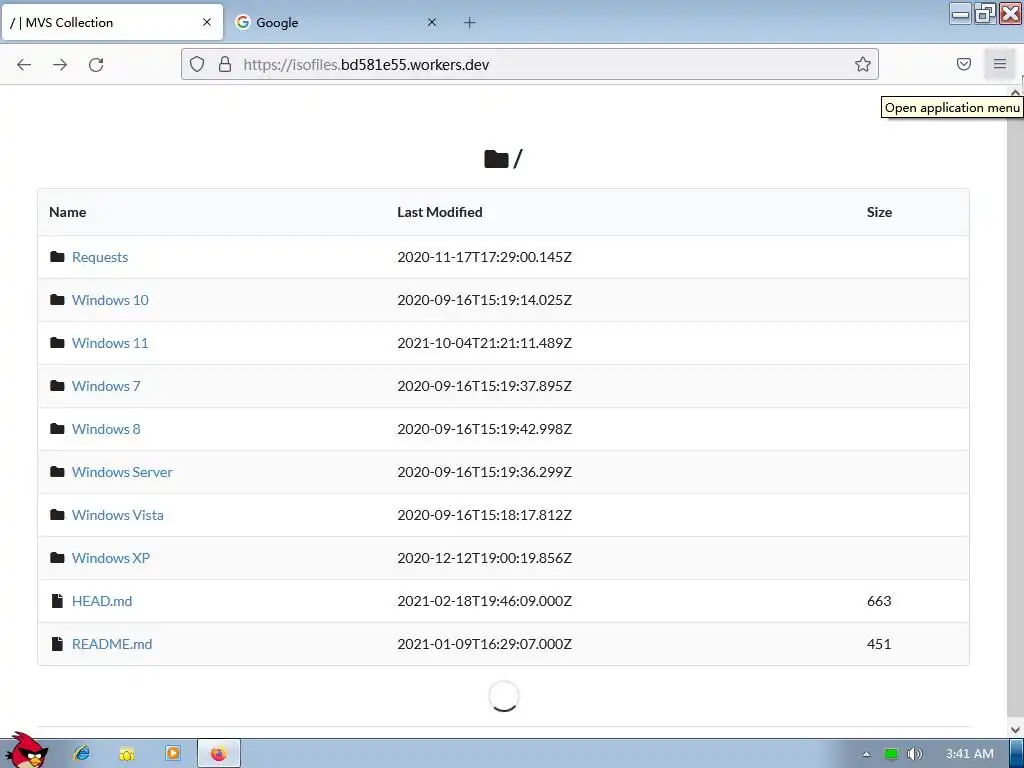
Task: Open the Windows 11 folder
Action: (110, 344)
